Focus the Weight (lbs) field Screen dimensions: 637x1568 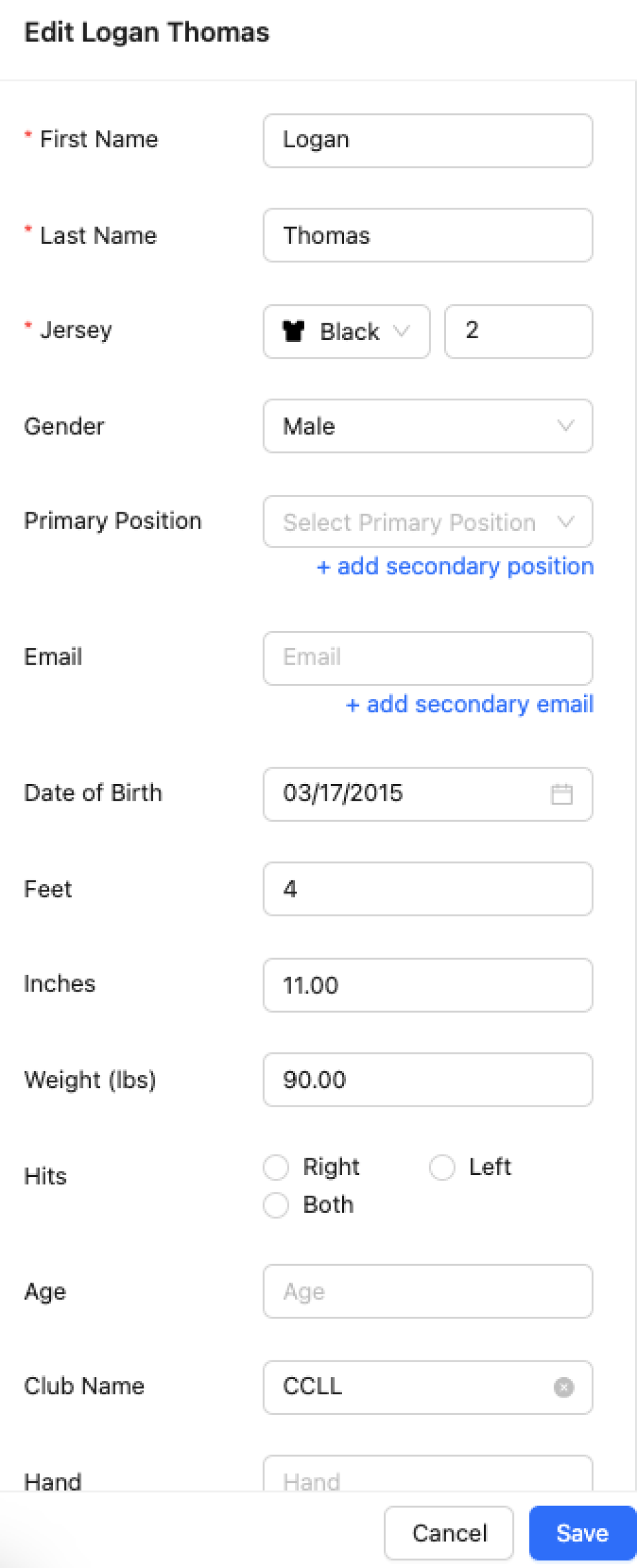coord(427,1080)
